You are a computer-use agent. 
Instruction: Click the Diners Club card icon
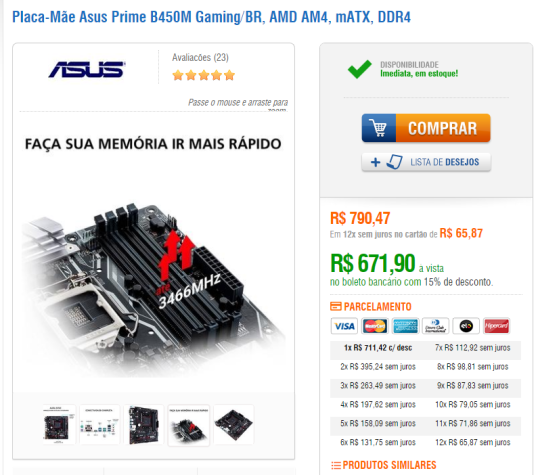point(435,326)
